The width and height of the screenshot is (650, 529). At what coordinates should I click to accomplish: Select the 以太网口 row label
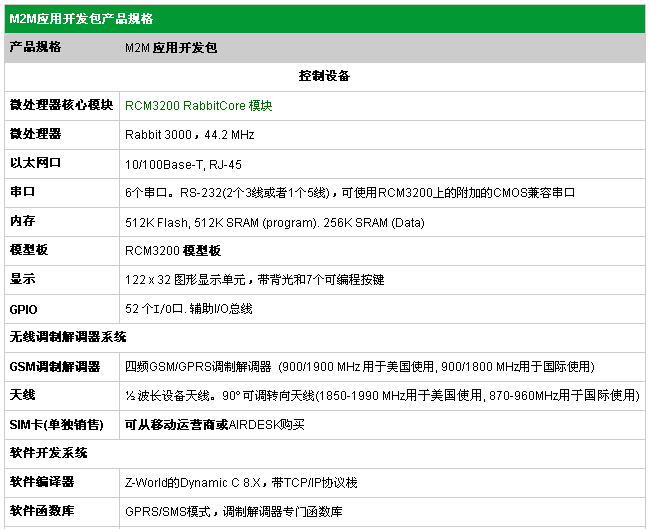coord(36,163)
